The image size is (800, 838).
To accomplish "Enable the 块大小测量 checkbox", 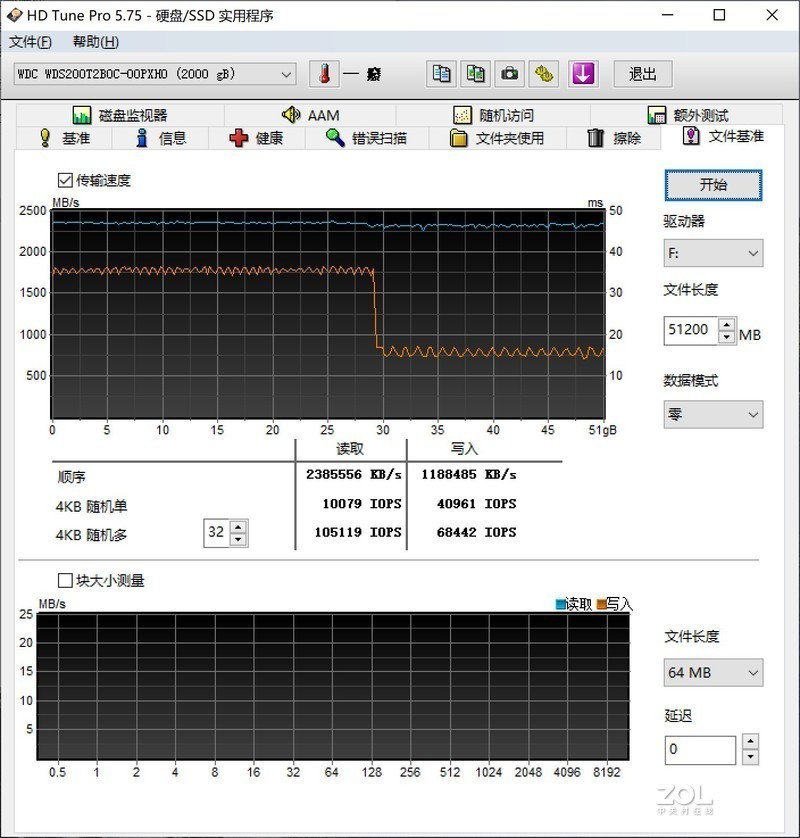I will pos(64,580).
